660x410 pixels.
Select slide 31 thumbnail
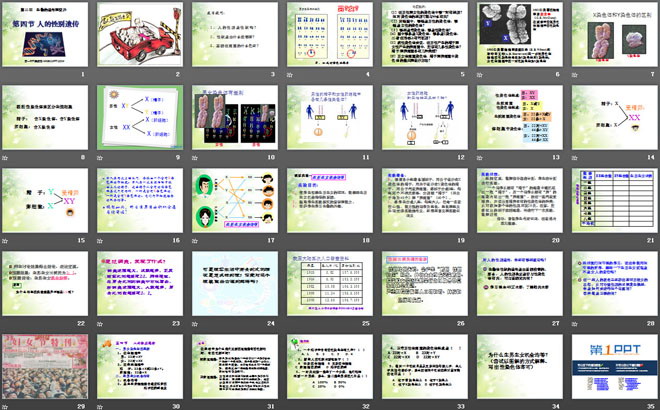tap(235, 366)
